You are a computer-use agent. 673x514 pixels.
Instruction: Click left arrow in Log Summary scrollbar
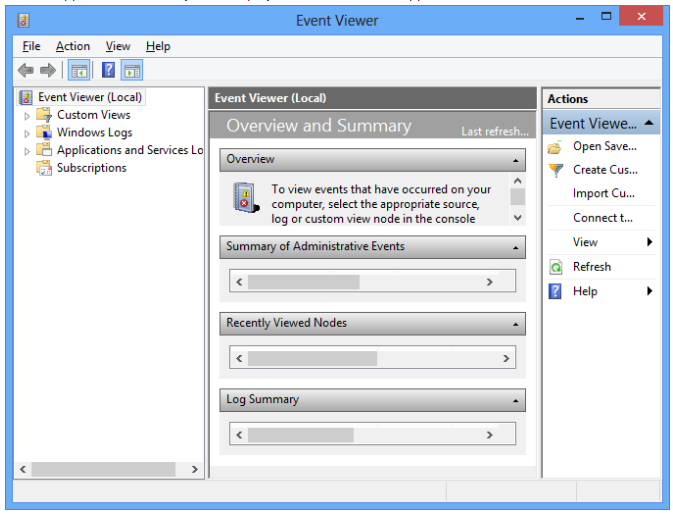pos(239,435)
